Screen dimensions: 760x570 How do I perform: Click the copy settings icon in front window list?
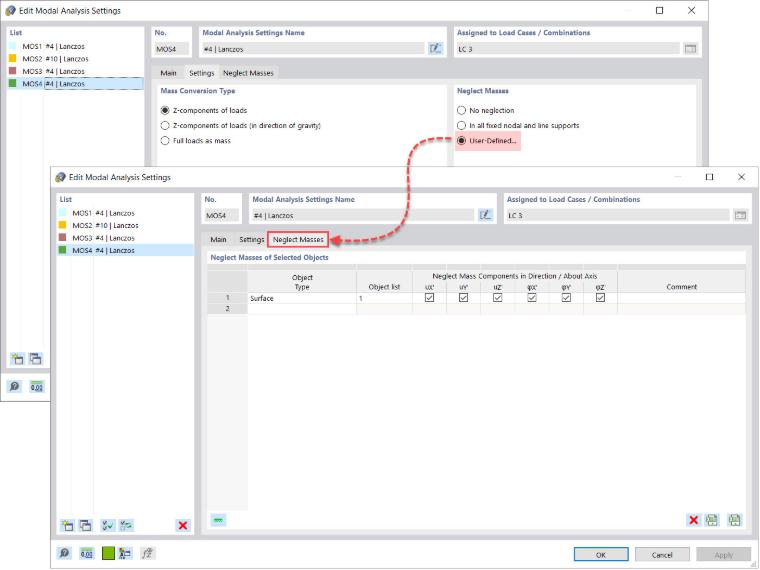pos(86,525)
